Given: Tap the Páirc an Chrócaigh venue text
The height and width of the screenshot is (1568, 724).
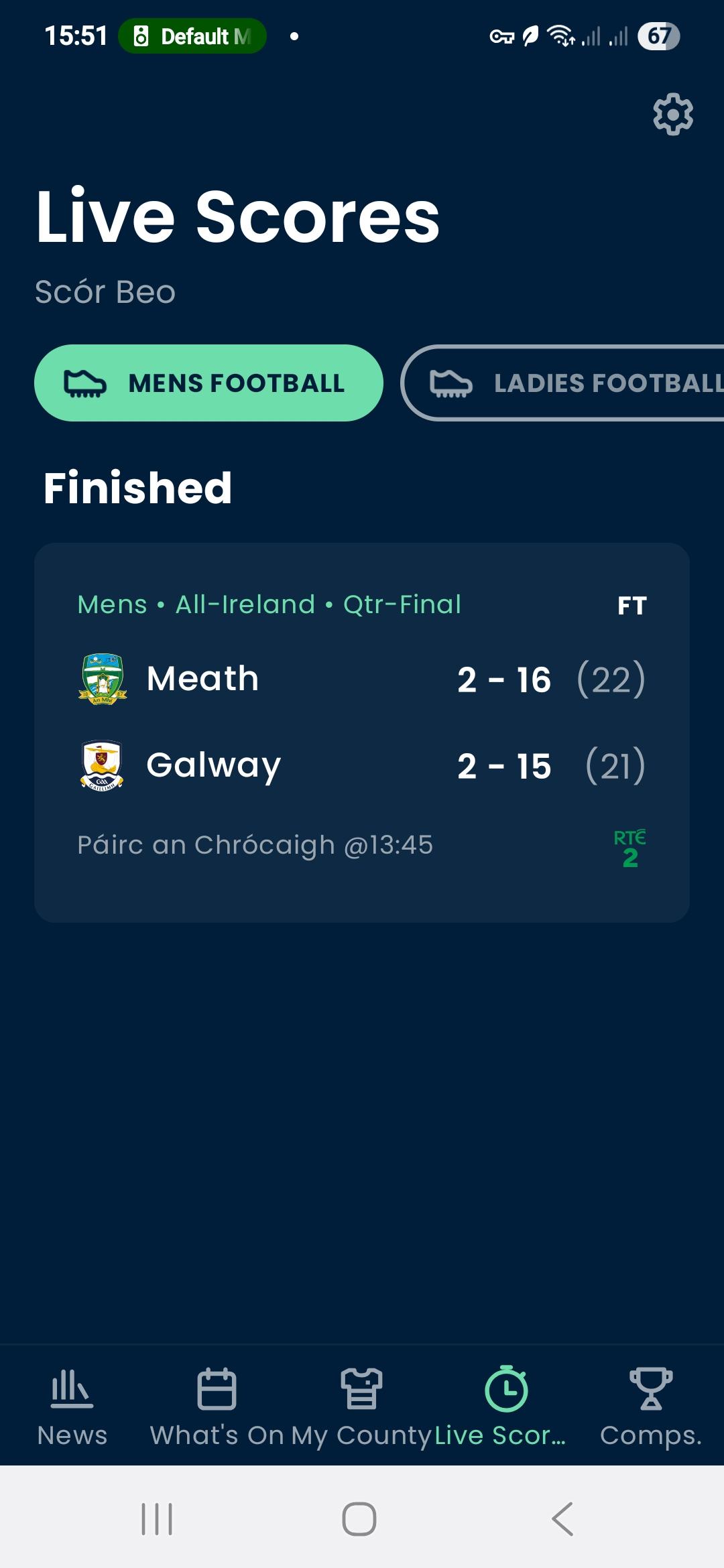Looking at the screenshot, I should (255, 846).
